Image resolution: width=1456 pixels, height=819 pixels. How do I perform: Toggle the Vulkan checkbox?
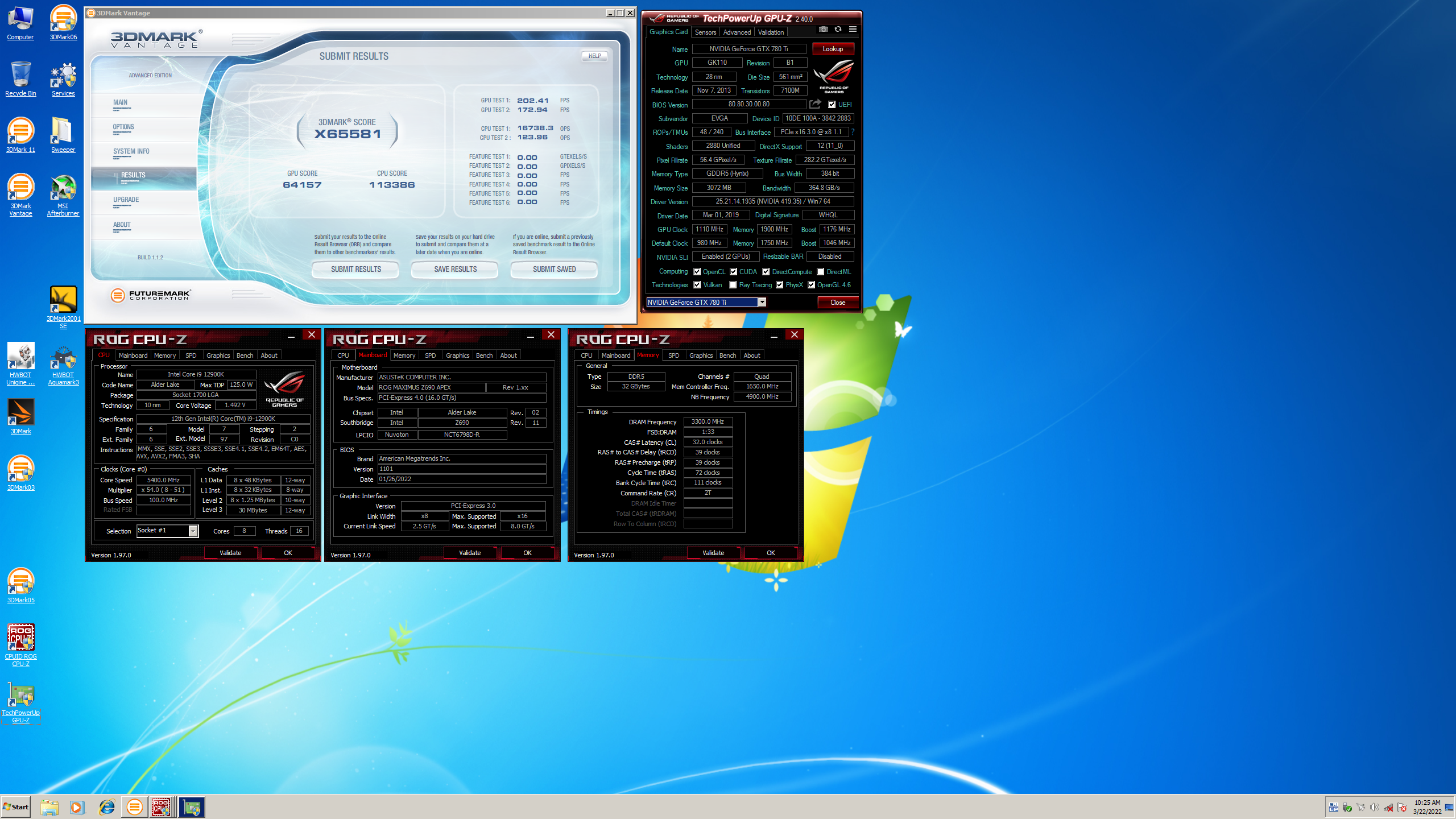697,285
